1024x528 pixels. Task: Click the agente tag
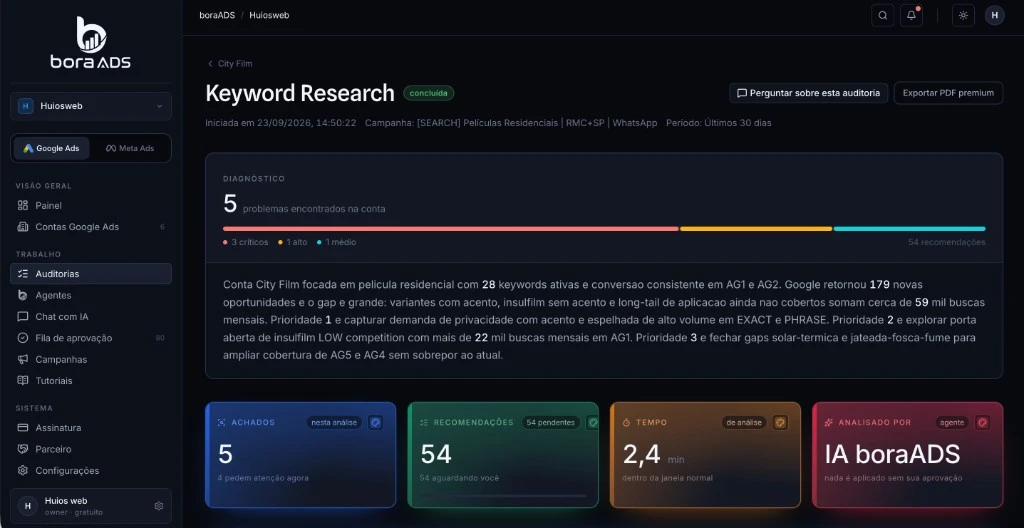pos(952,423)
